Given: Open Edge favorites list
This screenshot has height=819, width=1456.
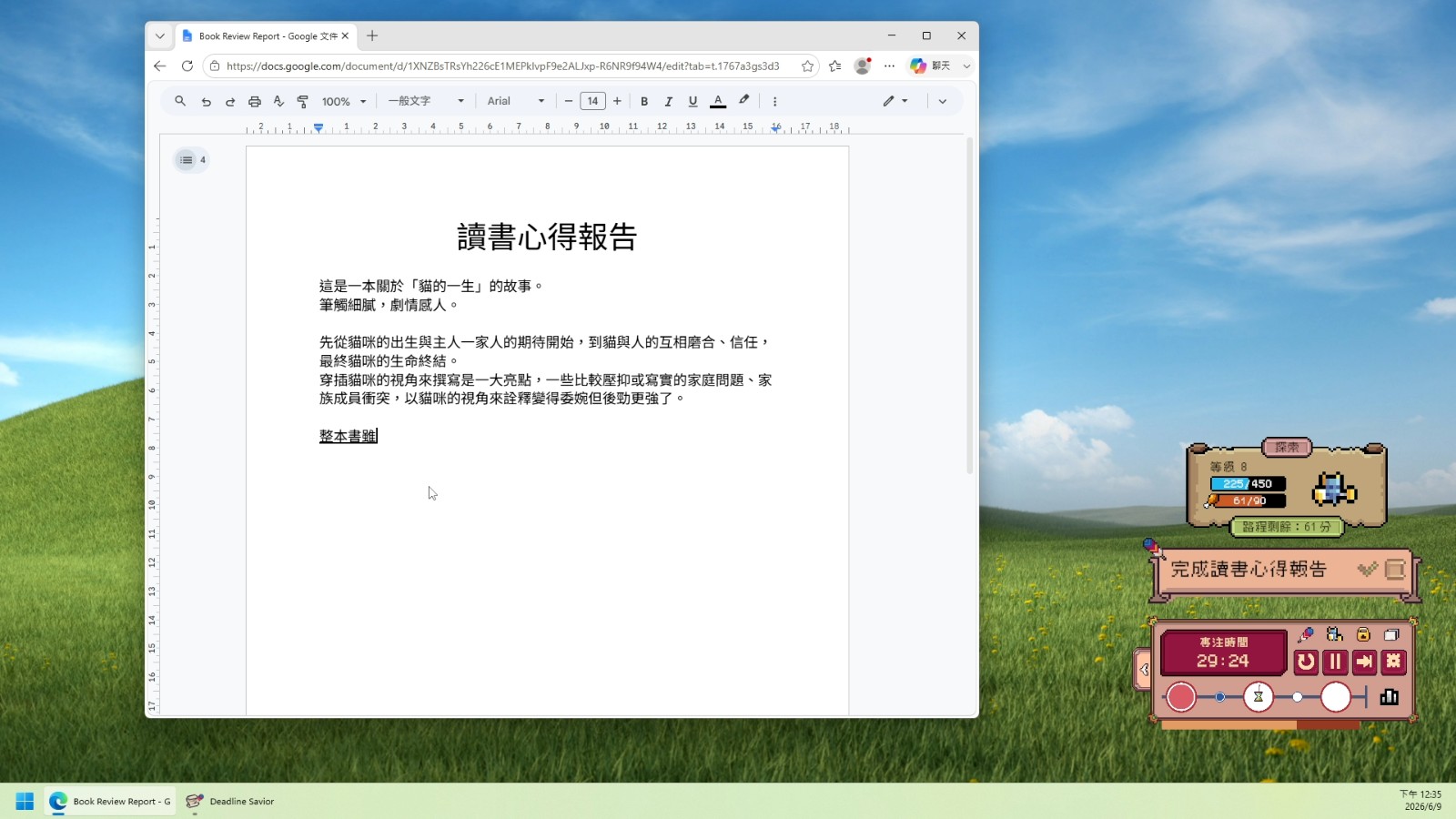Looking at the screenshot, I should pyautogui.click(x=835, y=66).
